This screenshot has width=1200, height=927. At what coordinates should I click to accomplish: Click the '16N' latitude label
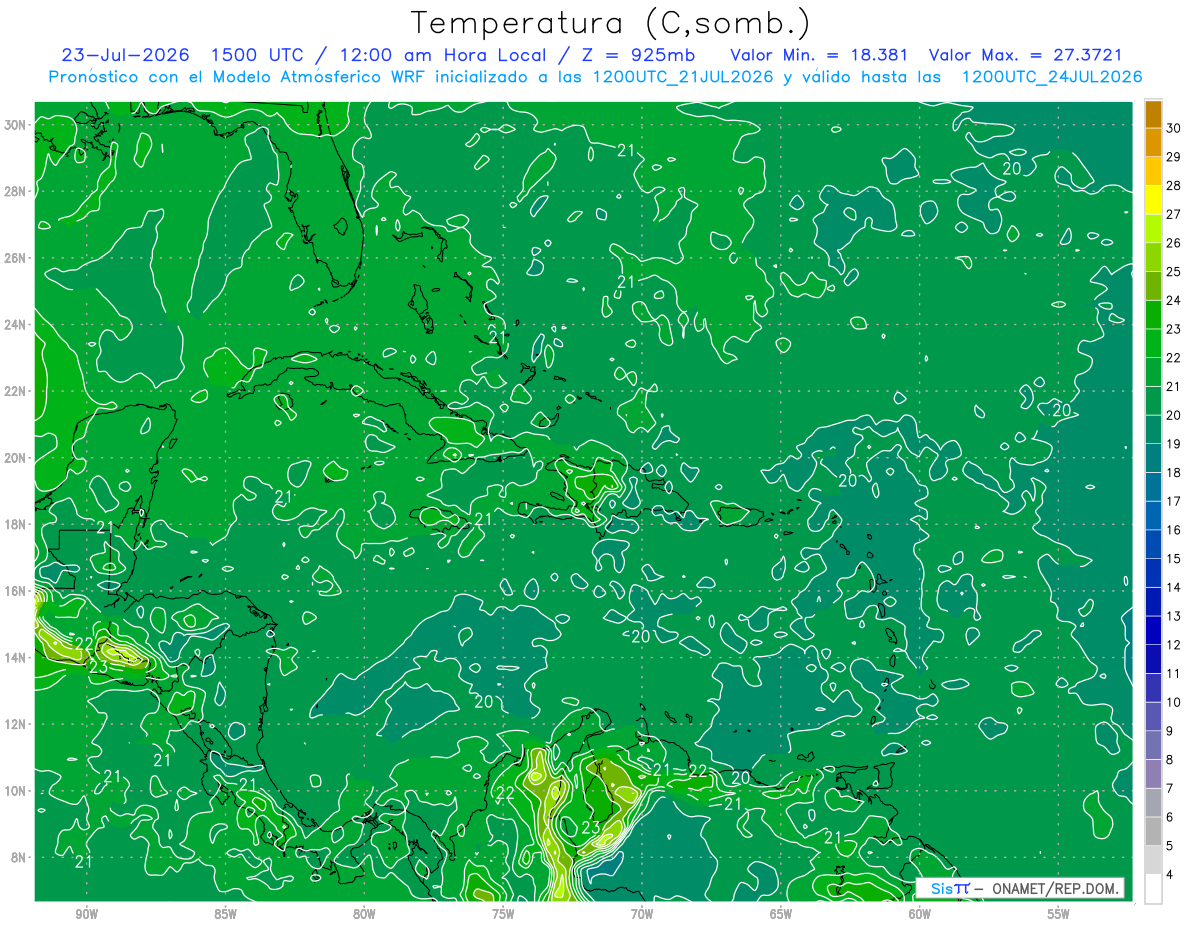point(15,591)
